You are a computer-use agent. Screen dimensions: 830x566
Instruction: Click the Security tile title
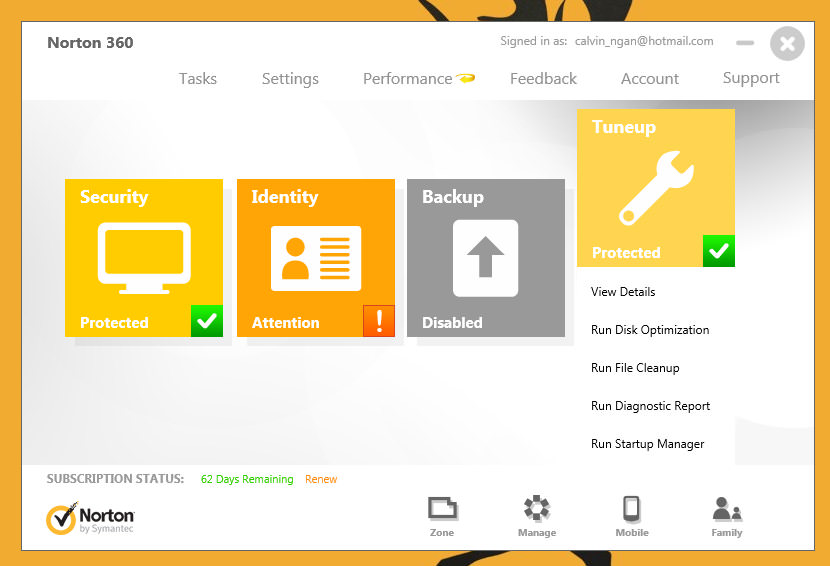coord(114,197)
